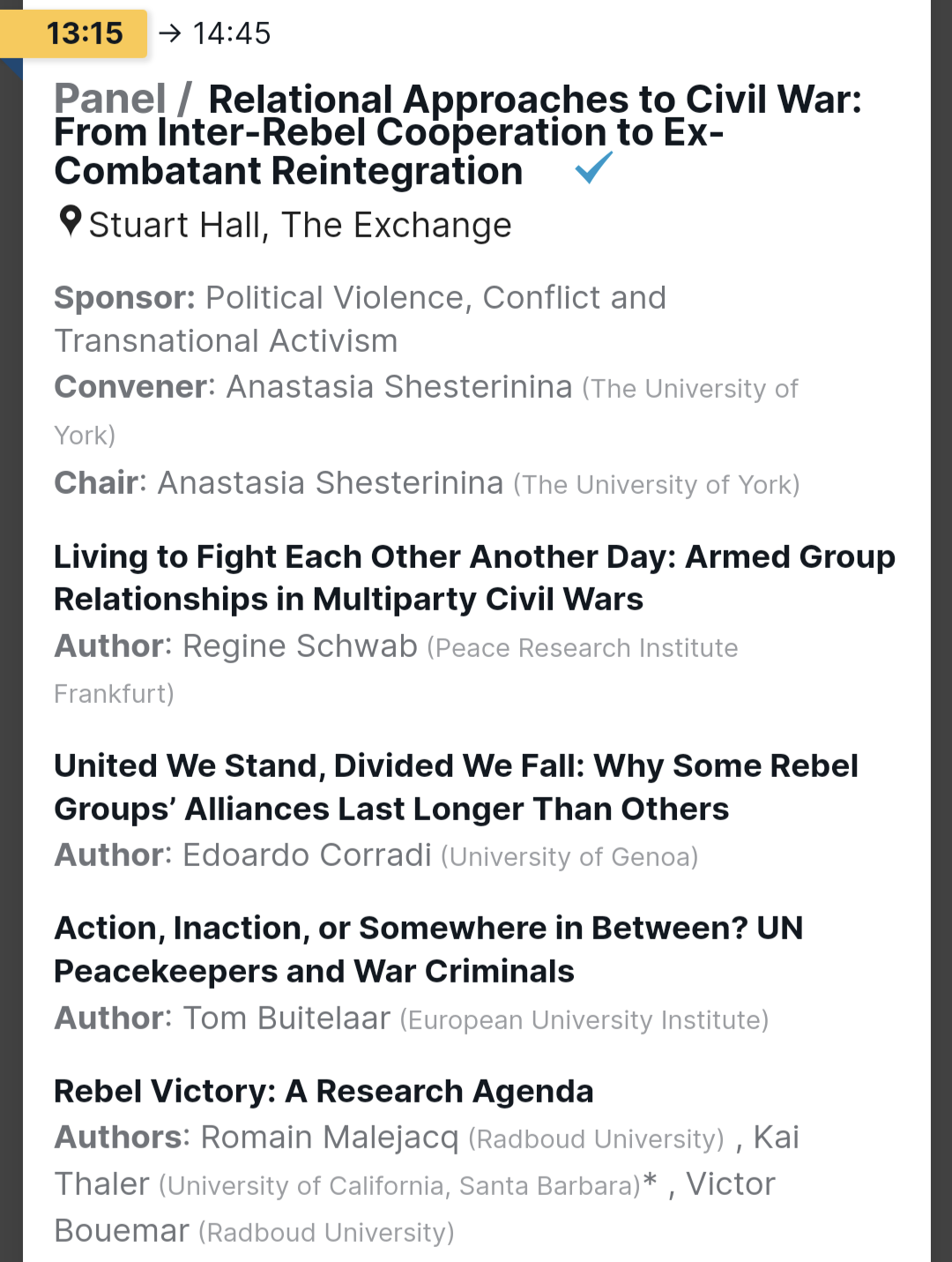
Task: View author Tom Buitelaar
Action: [x=286, y=1019]
